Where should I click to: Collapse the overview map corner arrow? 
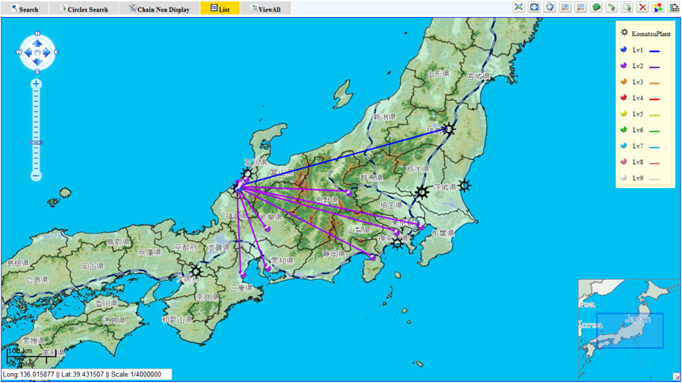point(676,376)
